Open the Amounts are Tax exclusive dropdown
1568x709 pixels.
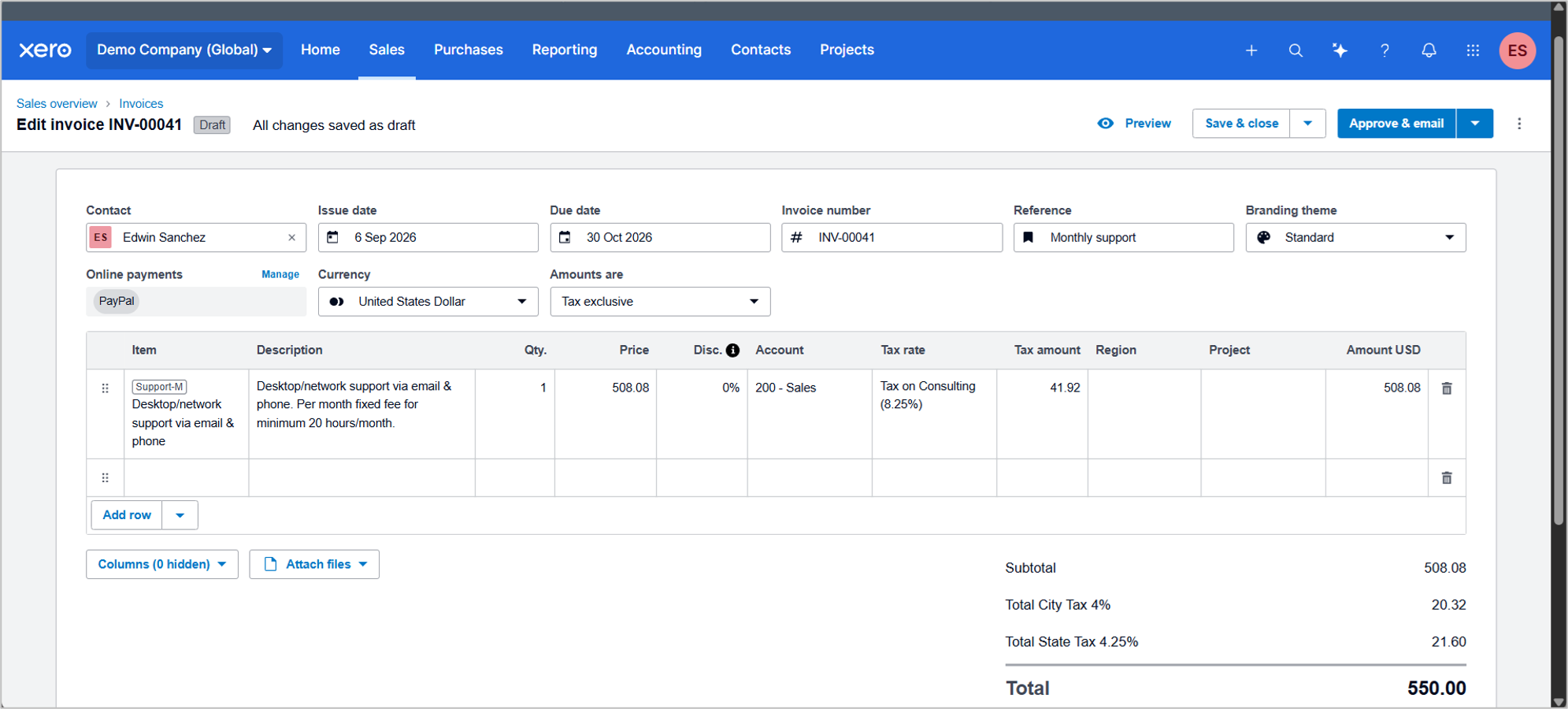pos(660,302)
